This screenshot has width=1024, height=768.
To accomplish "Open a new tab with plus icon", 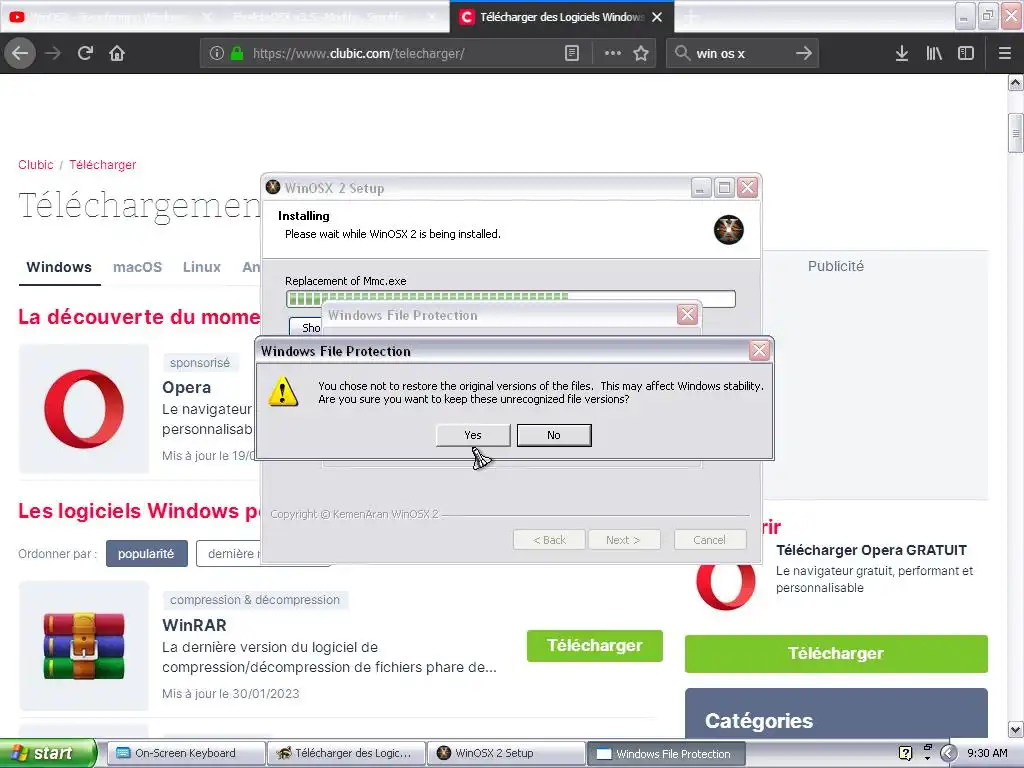I will click(690, 17).
